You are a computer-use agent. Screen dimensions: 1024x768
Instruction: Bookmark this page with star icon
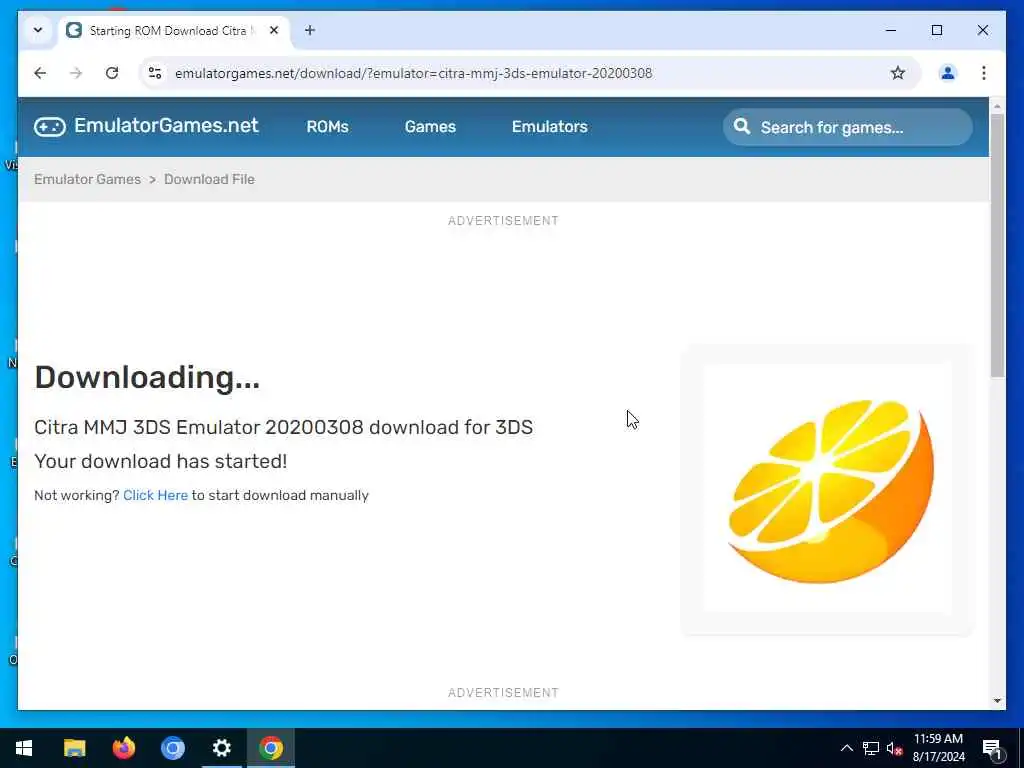pos(898,73)
